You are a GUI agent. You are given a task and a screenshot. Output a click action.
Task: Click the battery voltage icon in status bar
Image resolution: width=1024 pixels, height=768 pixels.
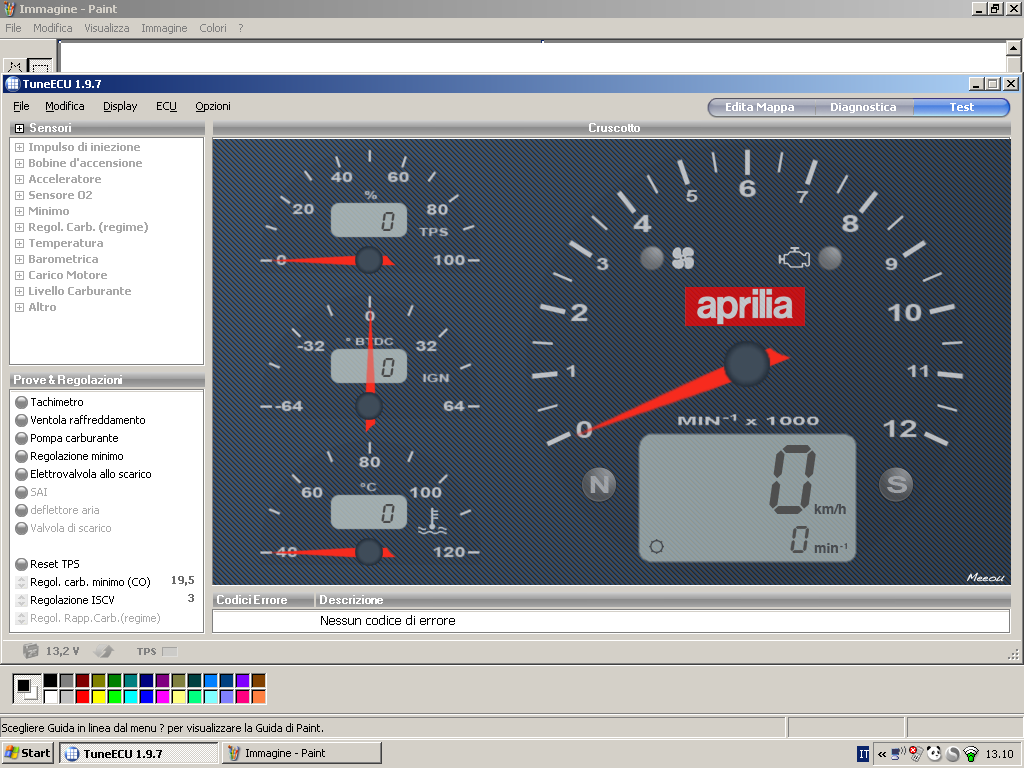click(x=31, y=650)
